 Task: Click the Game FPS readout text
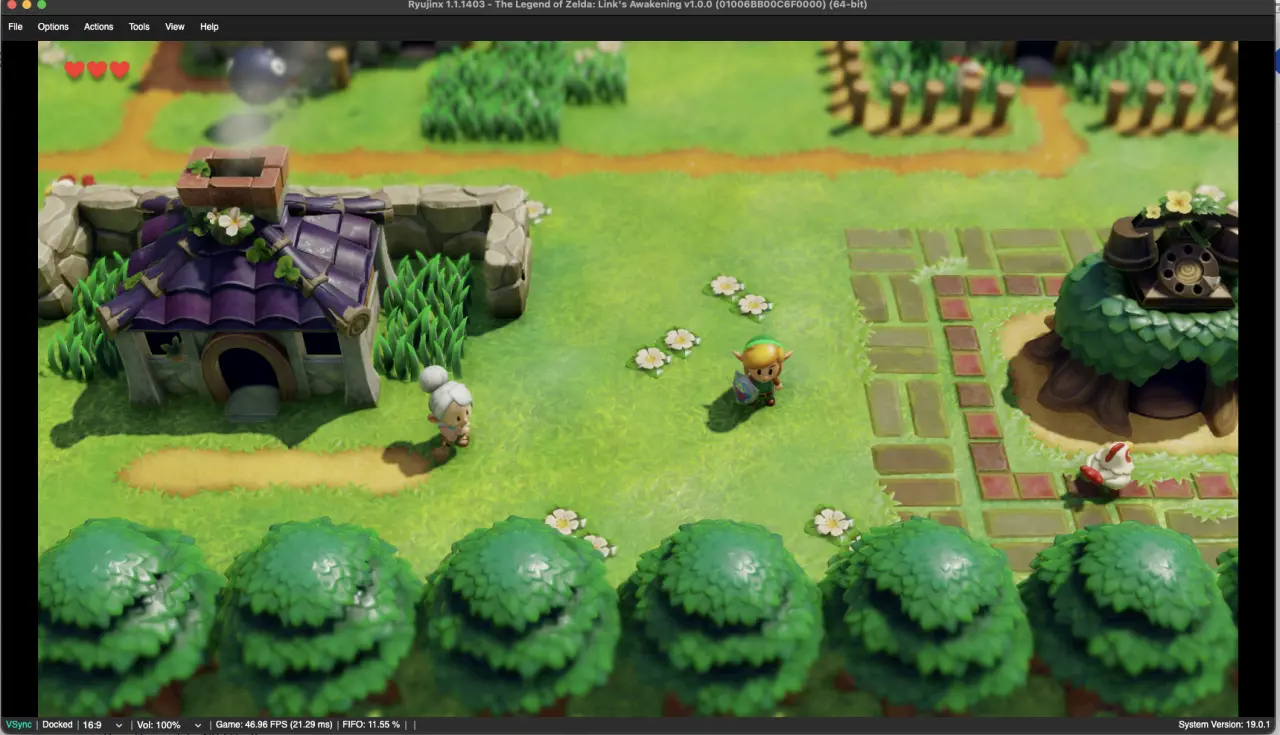click(274, 725)
